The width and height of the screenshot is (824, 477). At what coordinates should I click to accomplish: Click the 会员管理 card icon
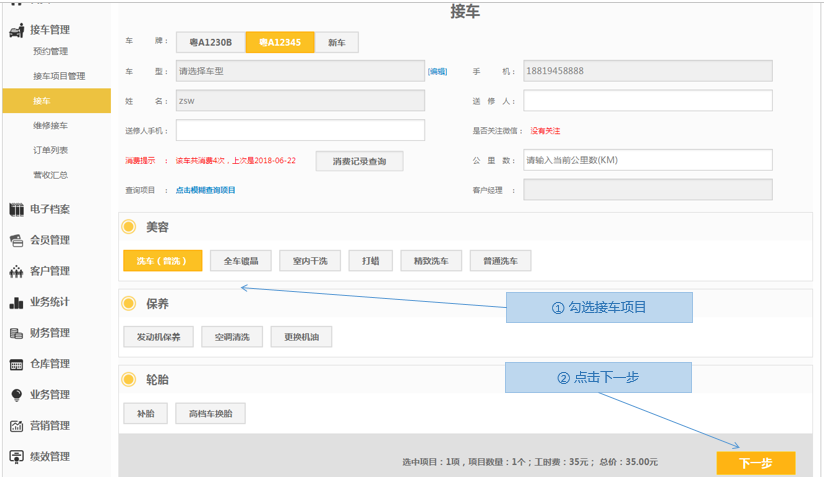coord(16,240)
